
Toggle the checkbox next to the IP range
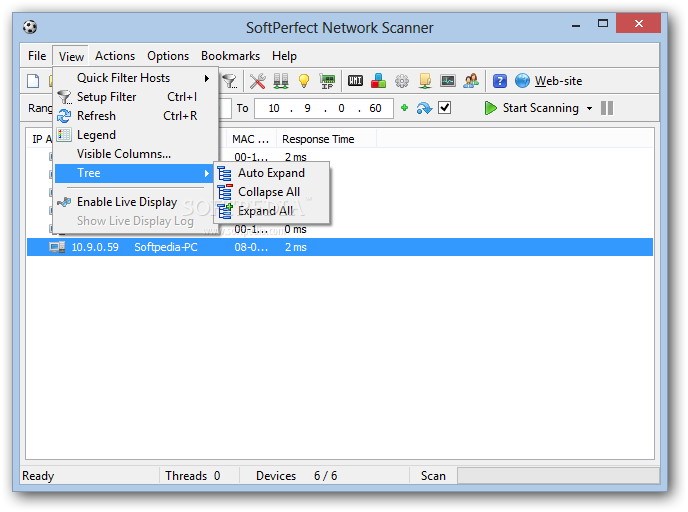[x=444, y=107]
